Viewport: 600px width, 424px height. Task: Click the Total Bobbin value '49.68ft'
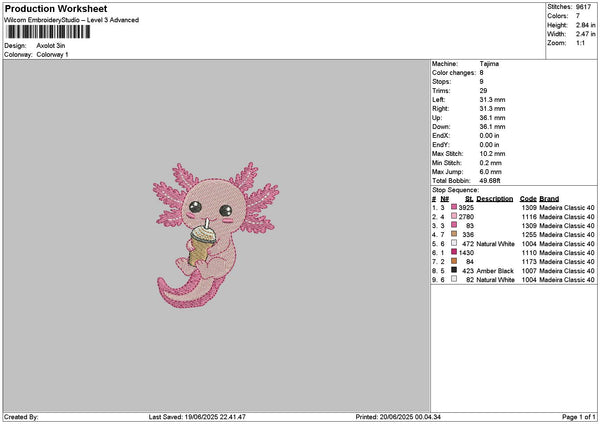pyautogui.click(x=490, y=181)
